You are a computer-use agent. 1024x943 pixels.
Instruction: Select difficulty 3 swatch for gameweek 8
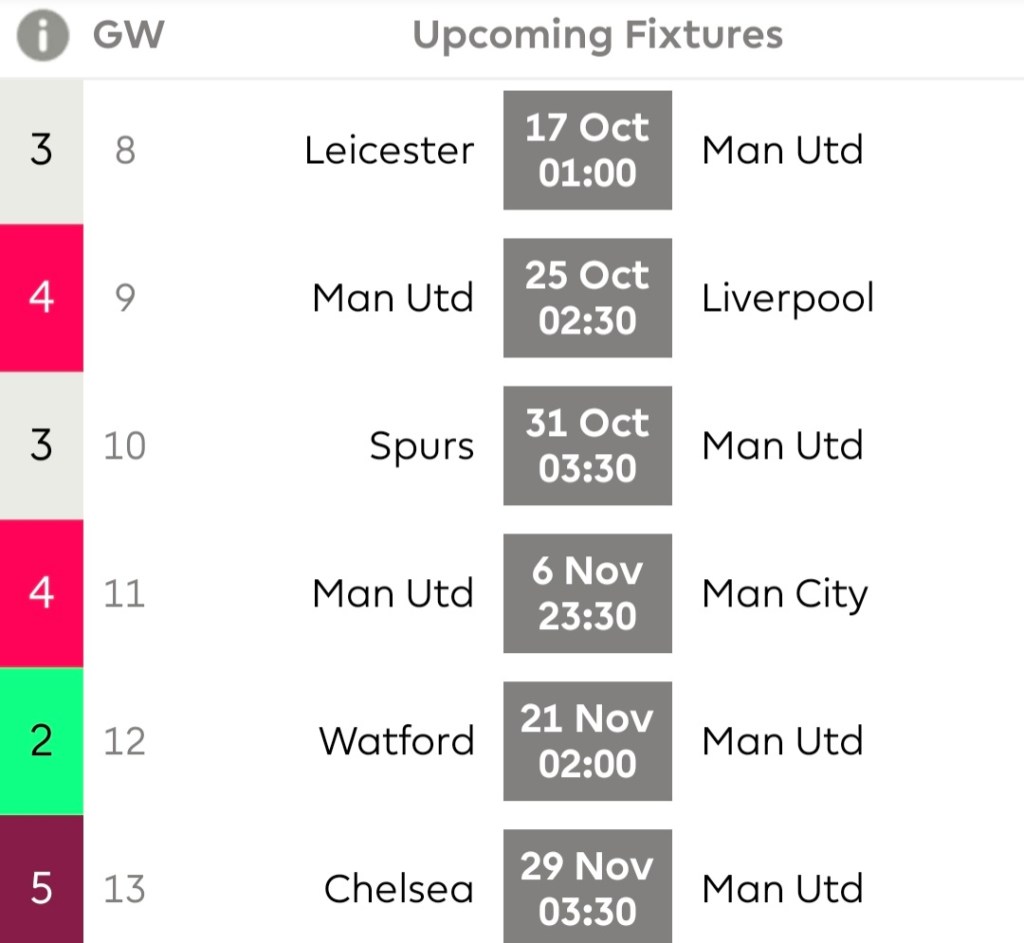(x=41, y=151)
